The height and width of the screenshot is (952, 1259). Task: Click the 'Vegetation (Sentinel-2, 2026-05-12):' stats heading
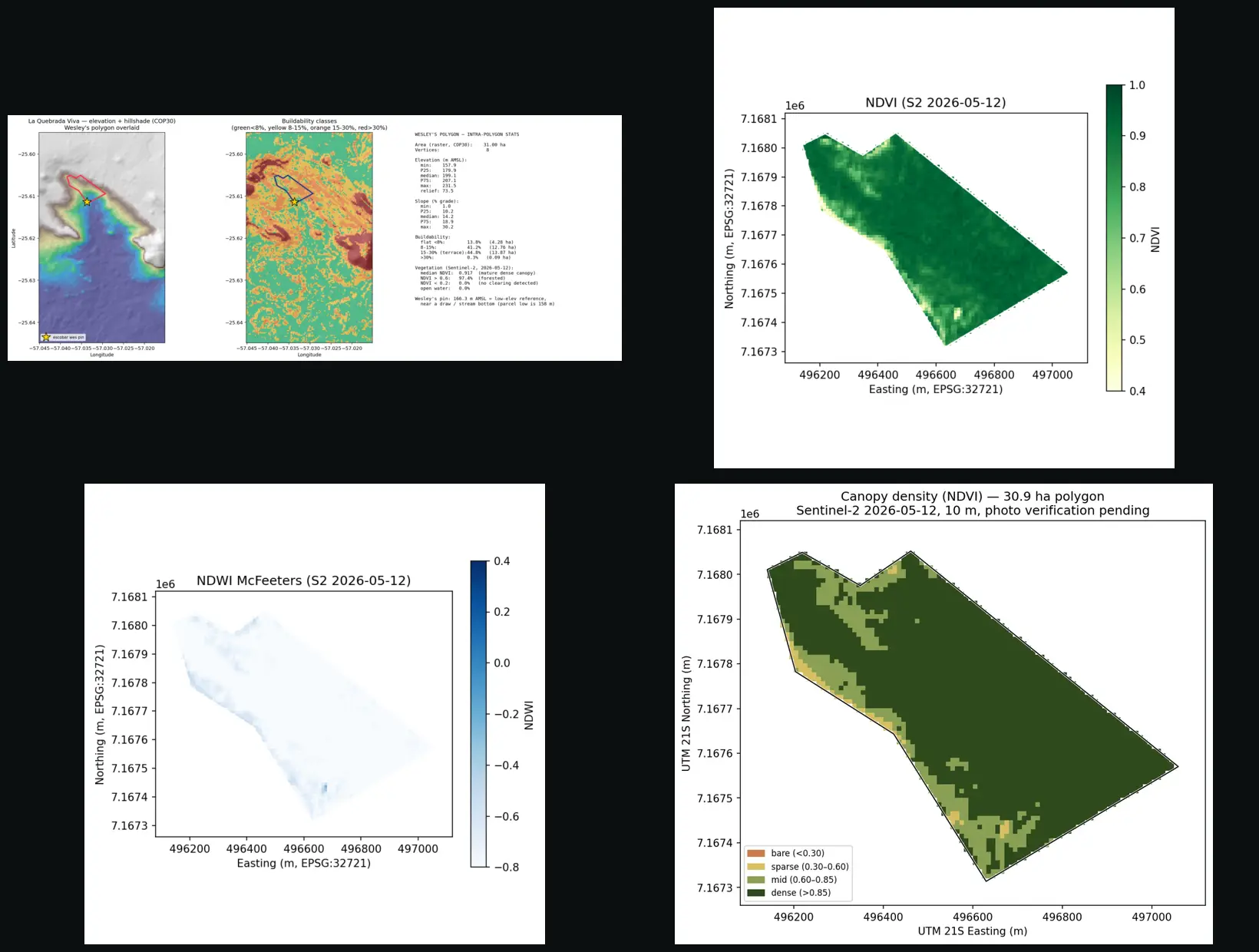click(x=464, y=268)
